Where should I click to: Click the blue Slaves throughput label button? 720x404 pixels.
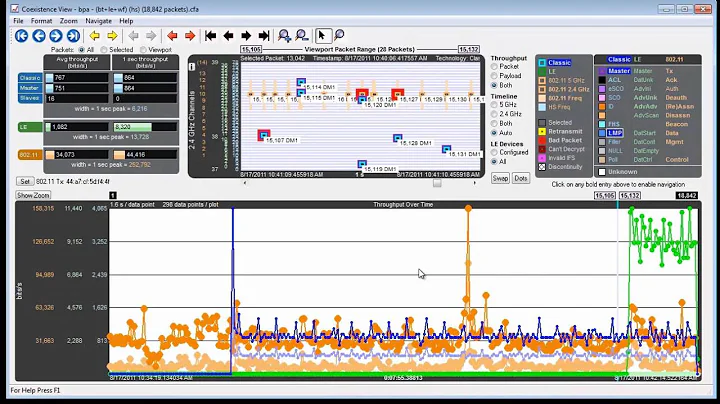pyautogui.click(x=29, y=98)
